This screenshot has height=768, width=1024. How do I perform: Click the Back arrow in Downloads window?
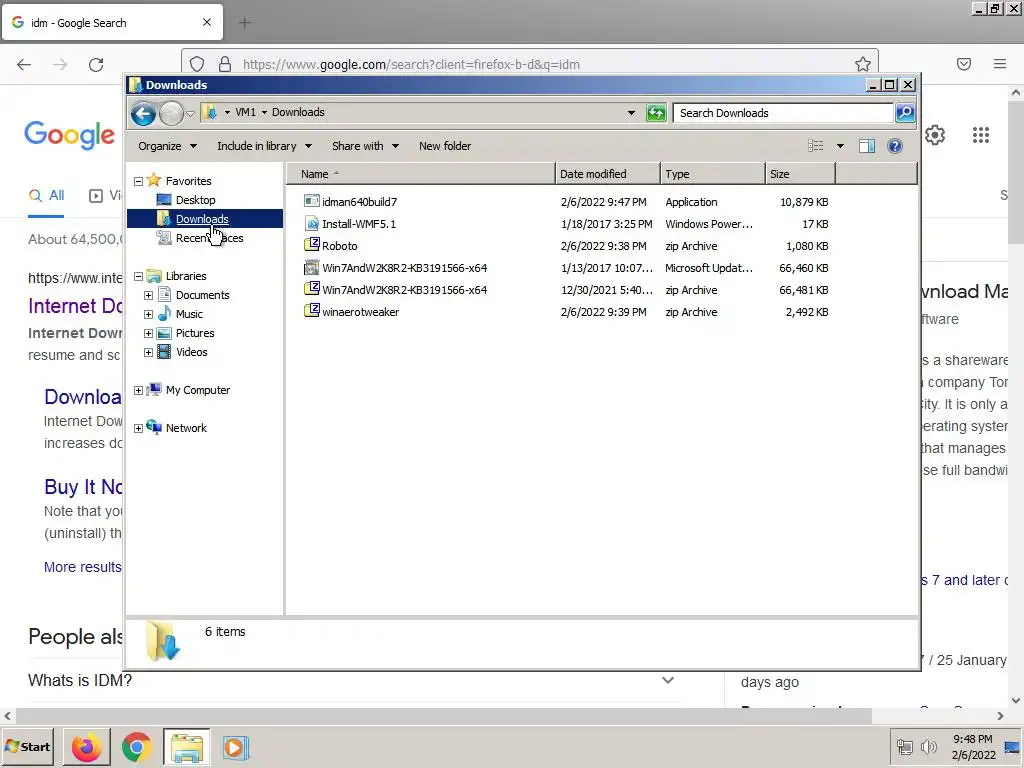pos(143,114)
